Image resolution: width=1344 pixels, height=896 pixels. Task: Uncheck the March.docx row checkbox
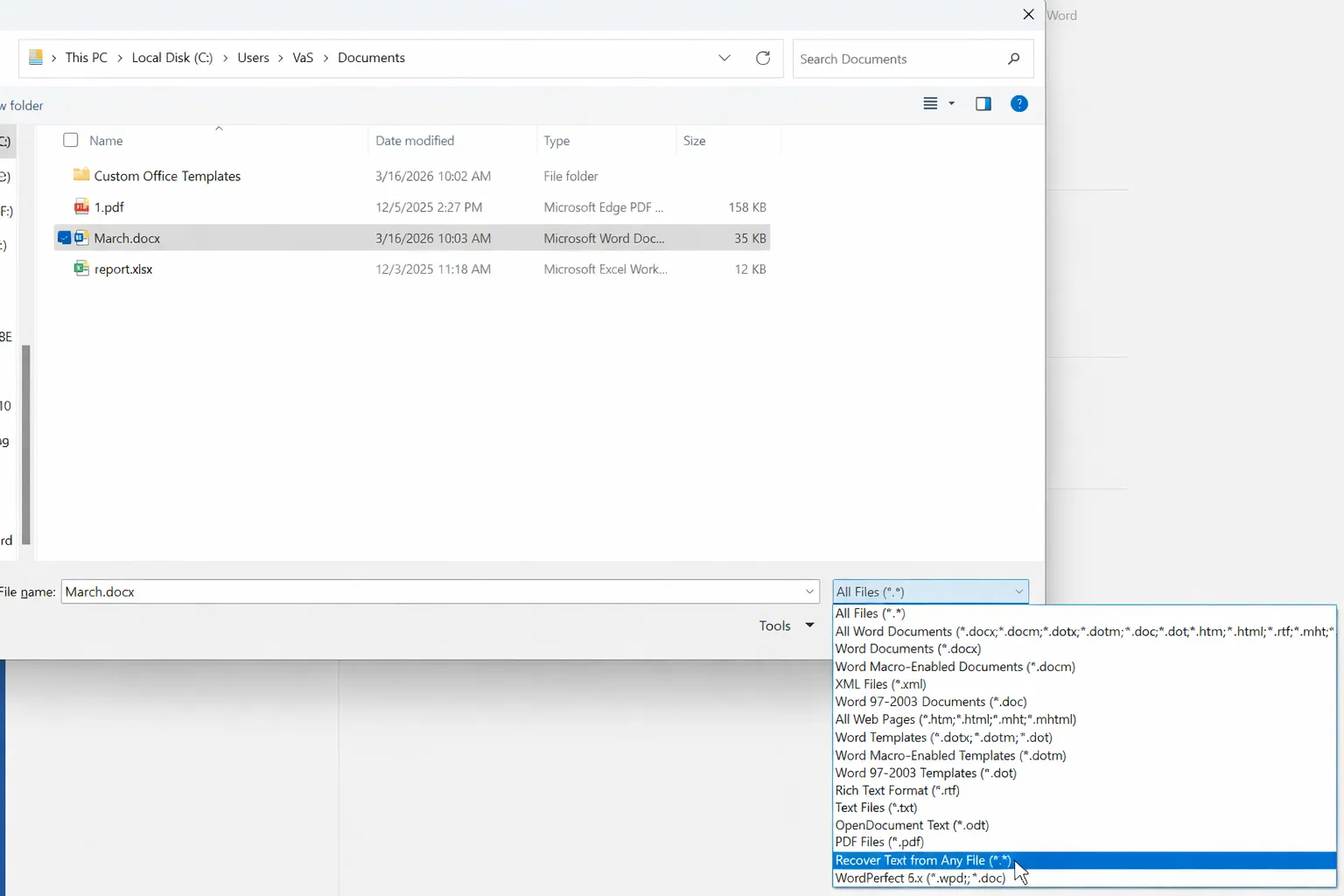pyautogui.click(x=64, y=238)
